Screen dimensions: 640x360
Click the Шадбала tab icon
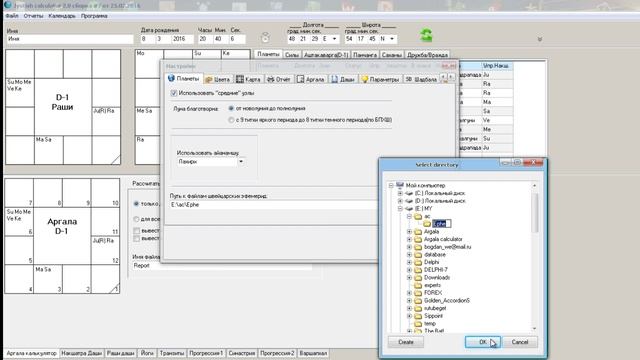[409, 79]
